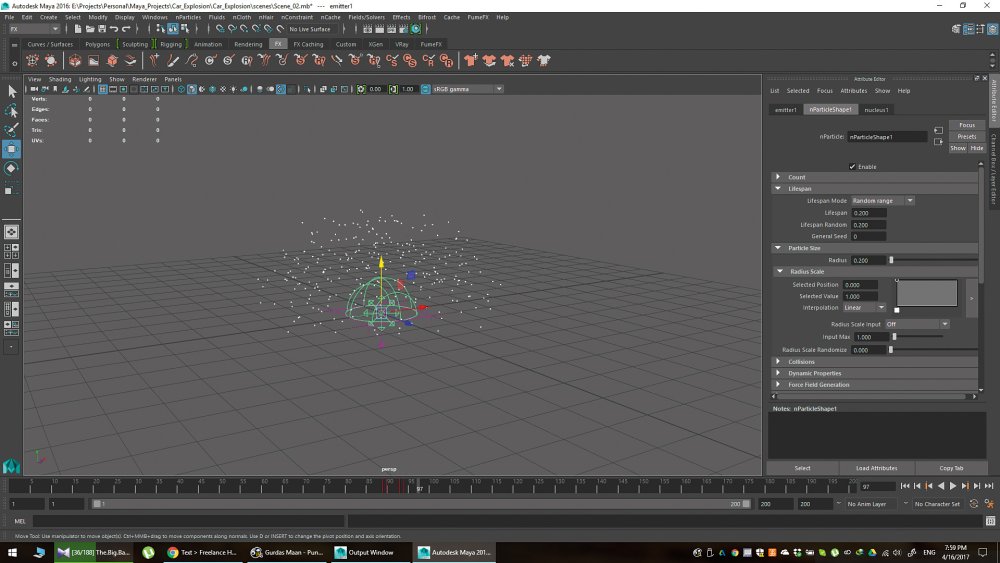Click the Select button at panel bottom
The width and height of the screenshot is (1000, 563).
pos(802,468)
